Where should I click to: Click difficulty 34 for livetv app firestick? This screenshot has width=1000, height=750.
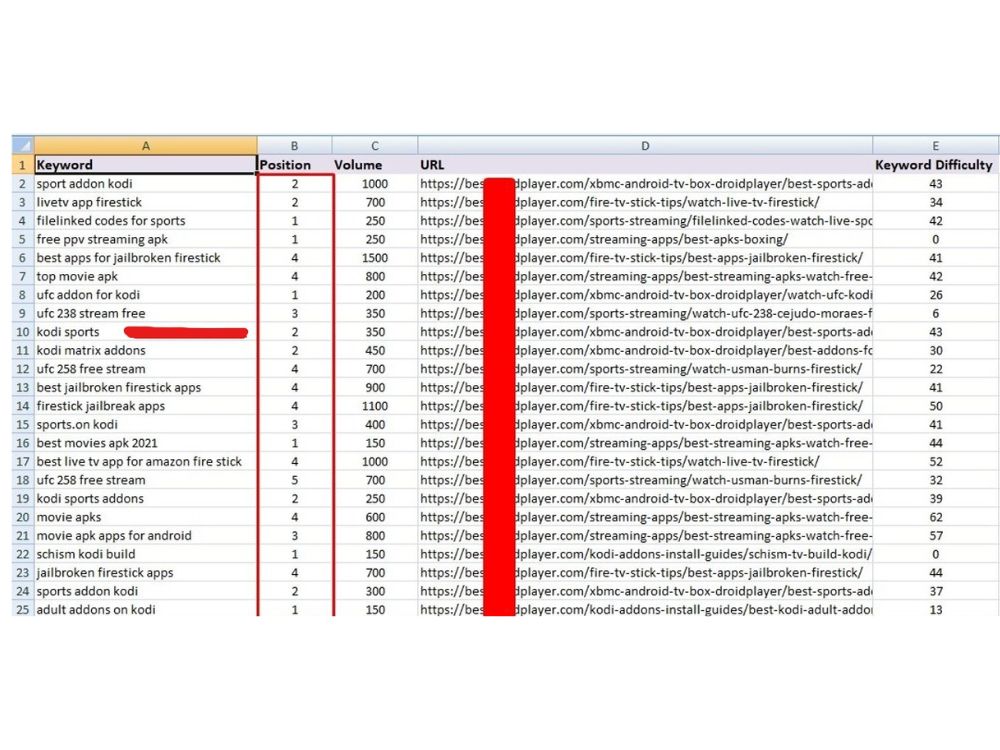[936, 202]
